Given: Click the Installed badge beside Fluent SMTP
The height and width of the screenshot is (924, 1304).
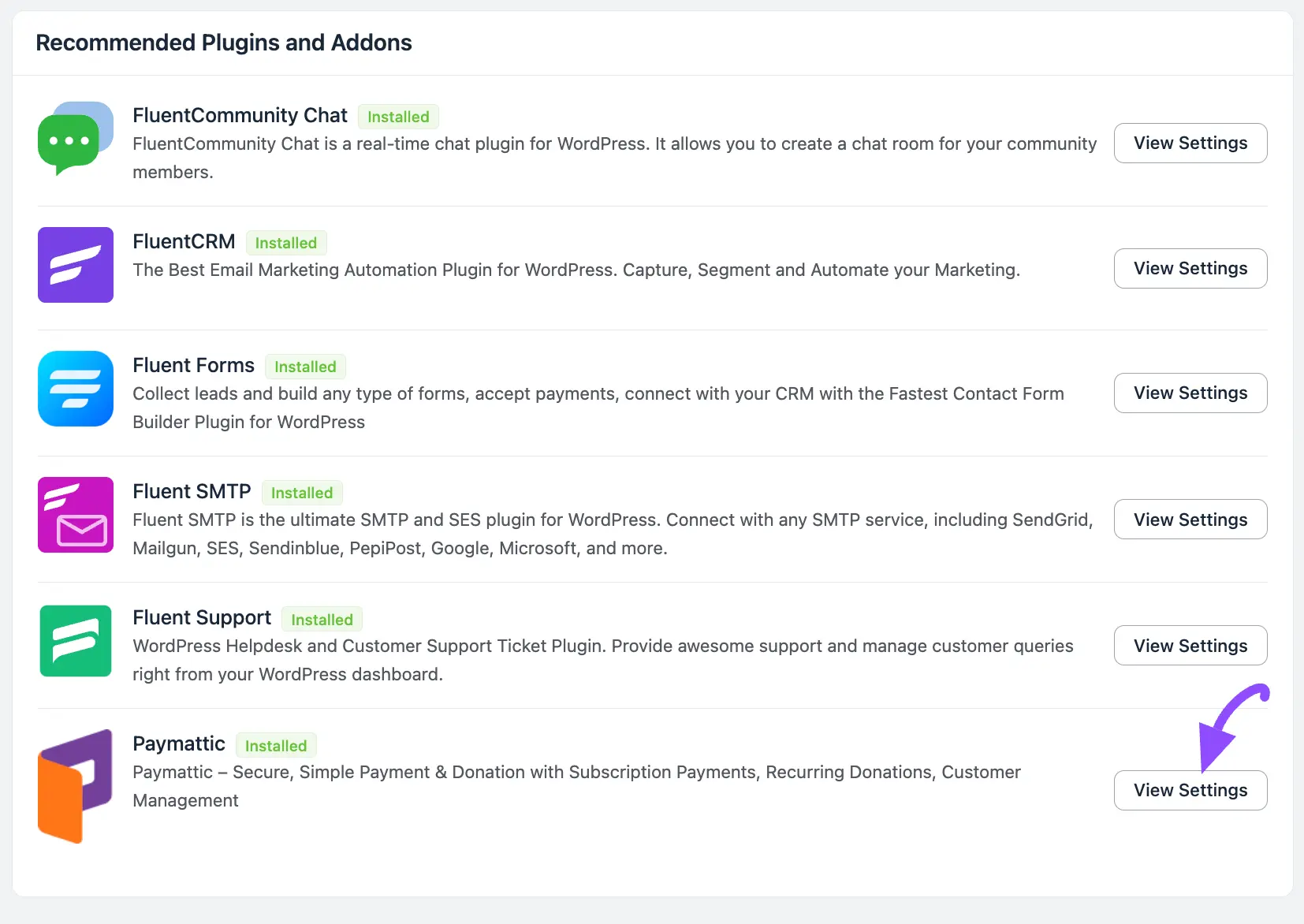Looking at the screenshot, I should (x=302, y=493).
